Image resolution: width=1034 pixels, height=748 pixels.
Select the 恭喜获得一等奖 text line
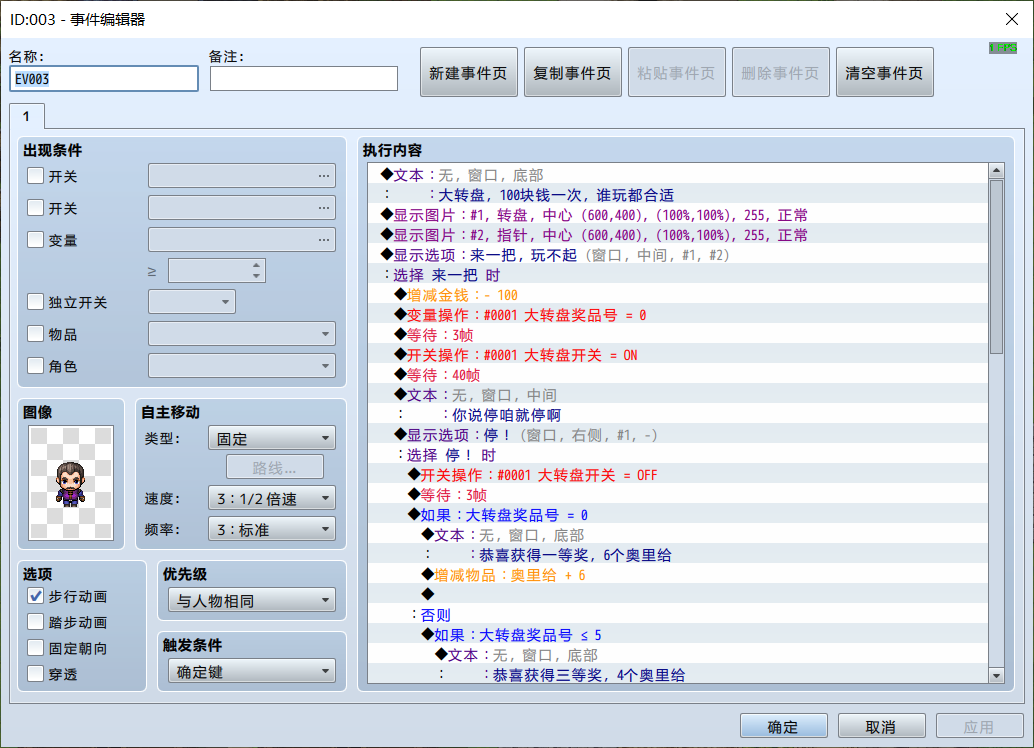tap(678, 555)
